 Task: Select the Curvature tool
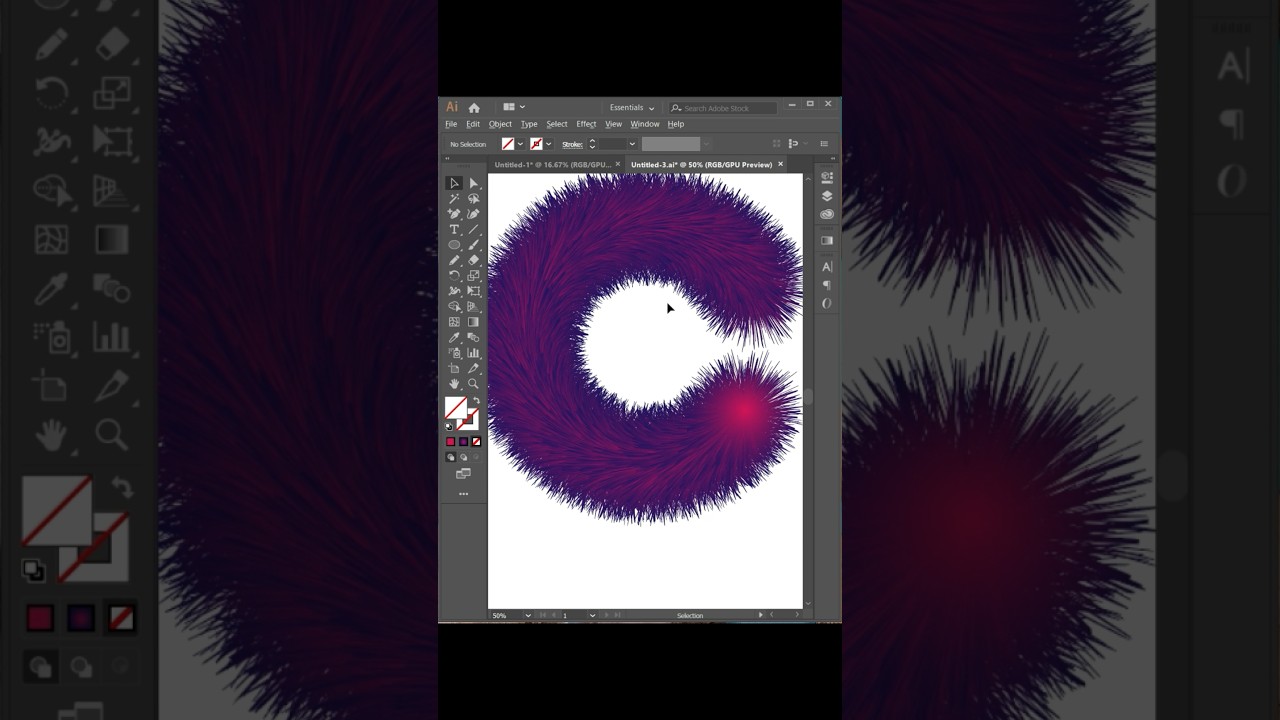474,214
